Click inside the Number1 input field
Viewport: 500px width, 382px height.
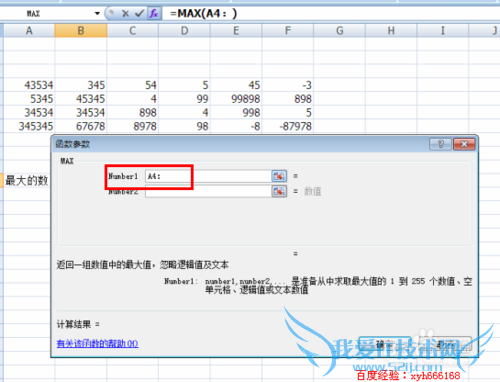tap(208, 176)
